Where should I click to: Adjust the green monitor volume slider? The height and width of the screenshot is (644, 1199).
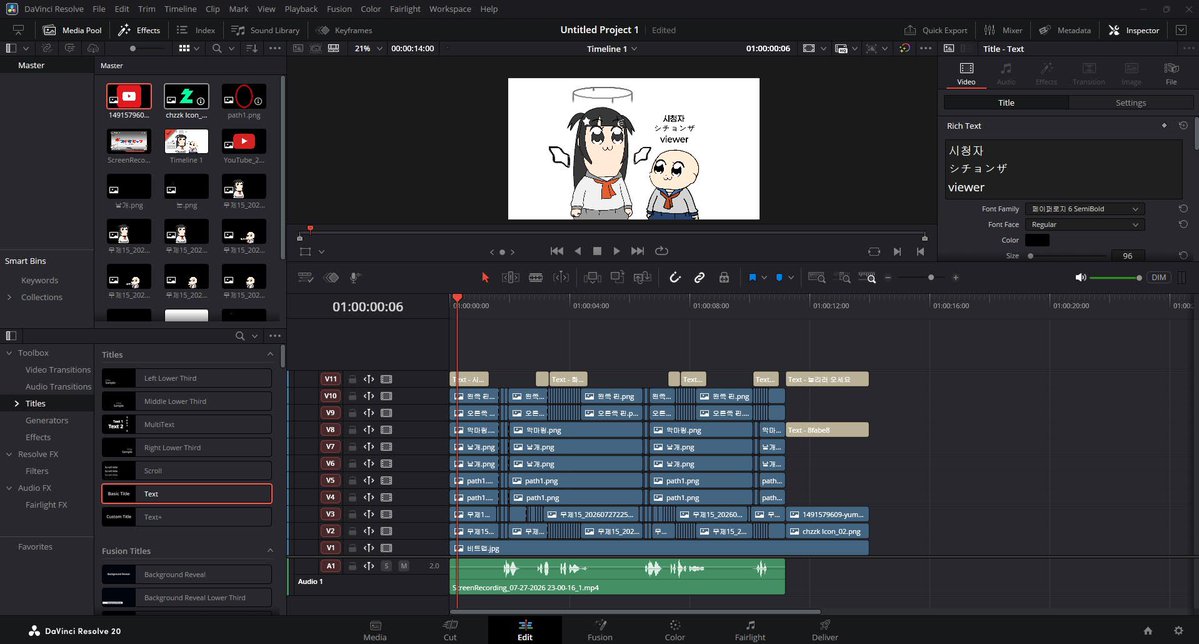pos(1116,278)
